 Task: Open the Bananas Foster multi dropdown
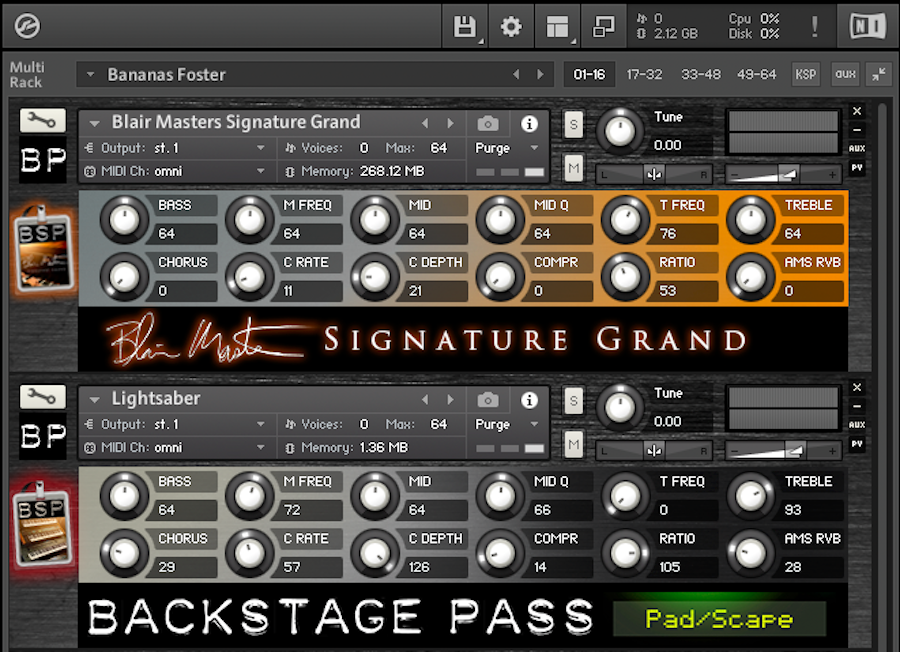pos(90,75)
